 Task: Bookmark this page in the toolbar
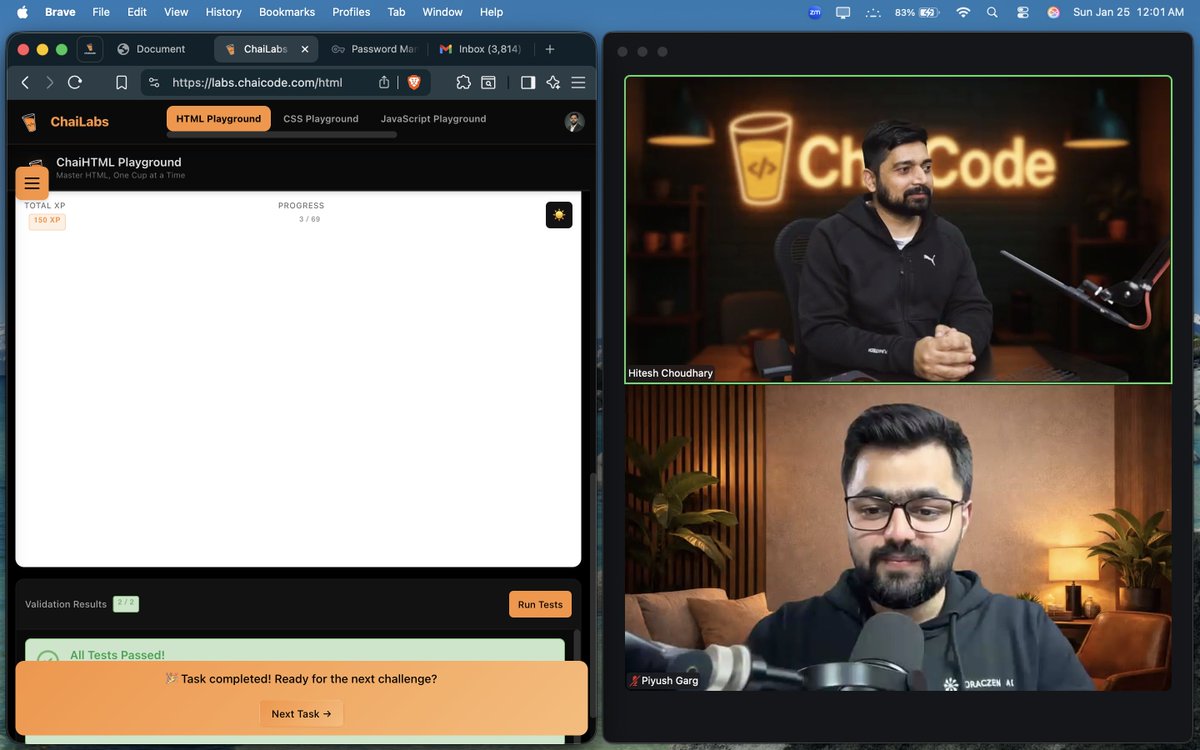[x=121, y=83]
